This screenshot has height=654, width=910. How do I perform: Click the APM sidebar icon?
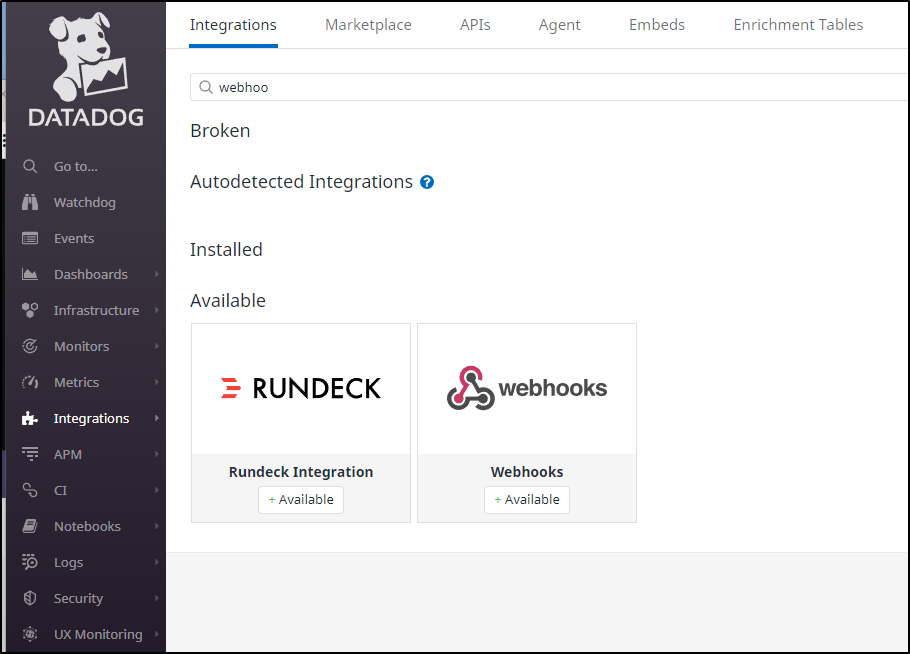[30, 454]
